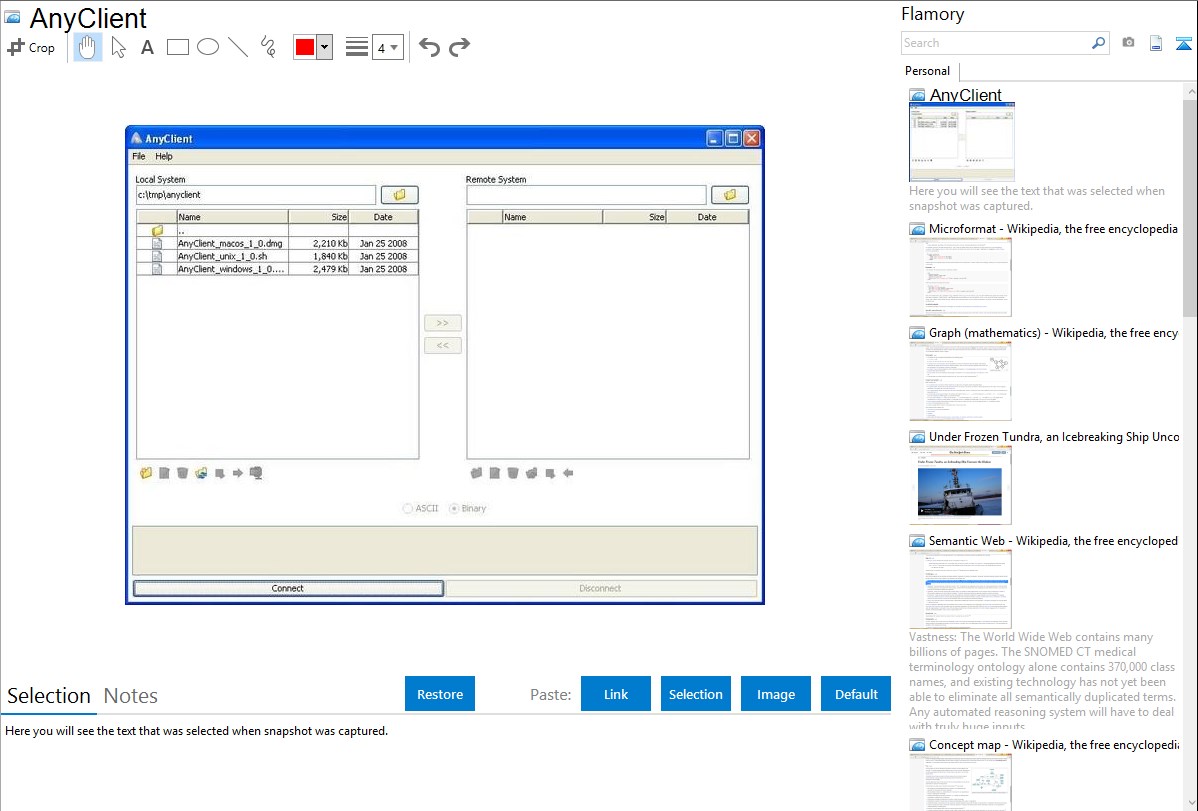The image size is (1198, 811).
Task: Click the trash icon under the local file list
Action: click(183, 473)
